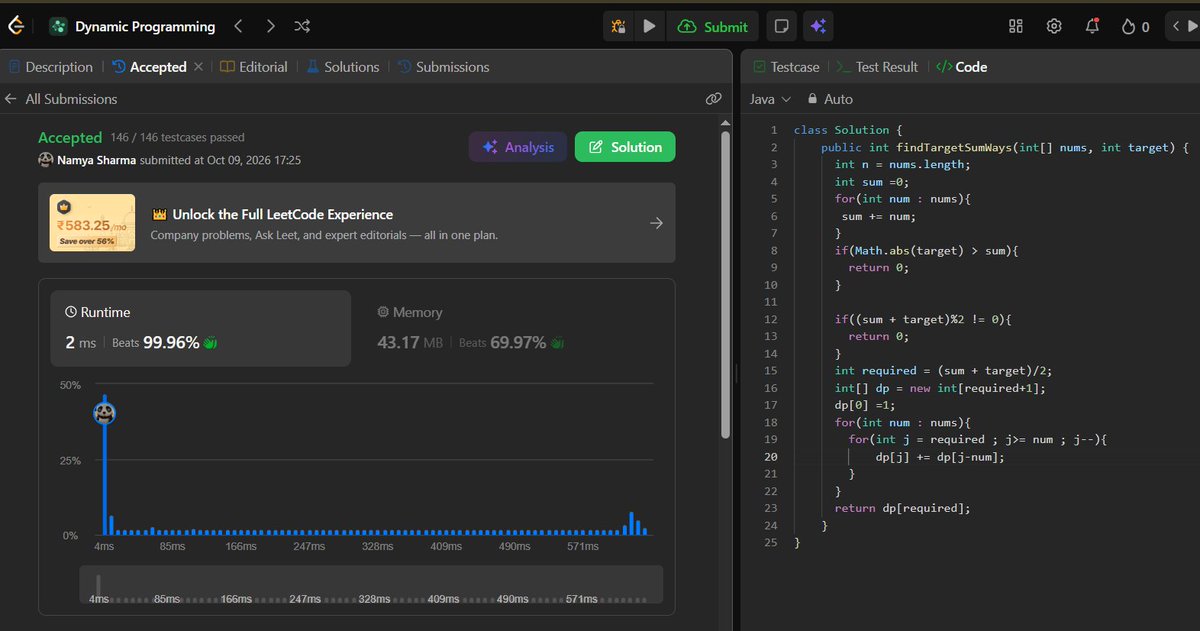Switch to the Submissions tab
Viewport: 1200px width, 631px height.
[x=443, y=67]
